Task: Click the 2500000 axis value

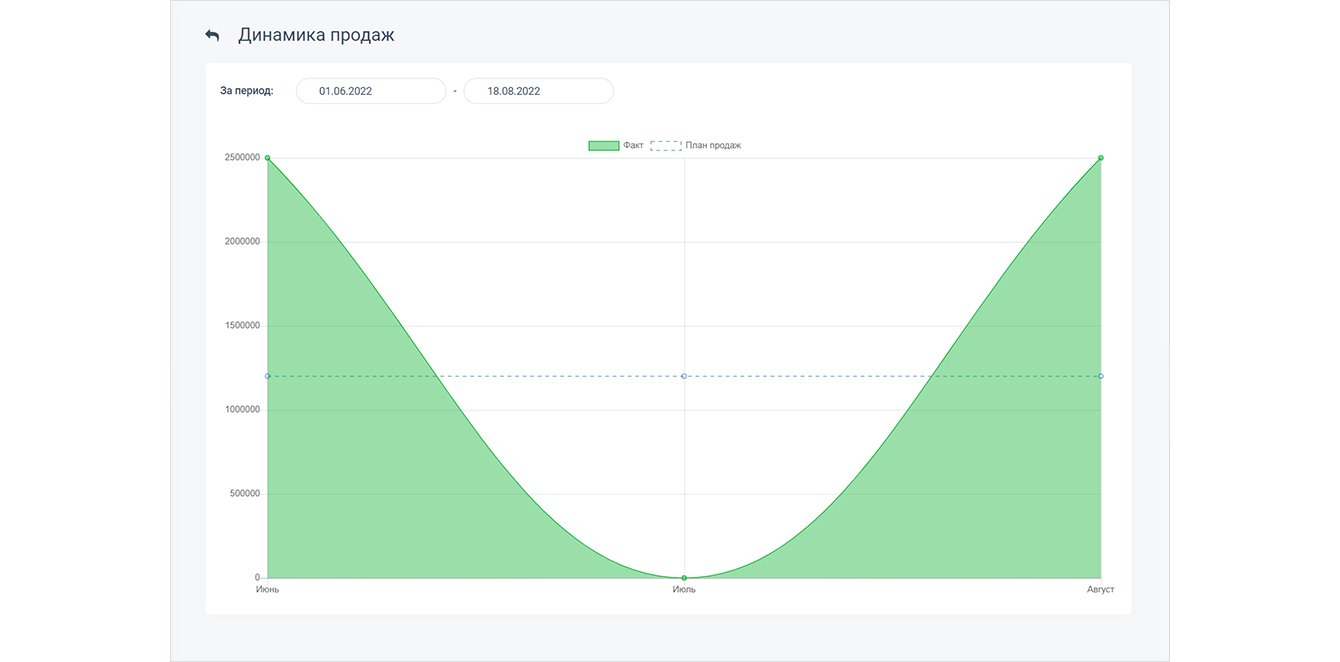Action: coord(241,158)
